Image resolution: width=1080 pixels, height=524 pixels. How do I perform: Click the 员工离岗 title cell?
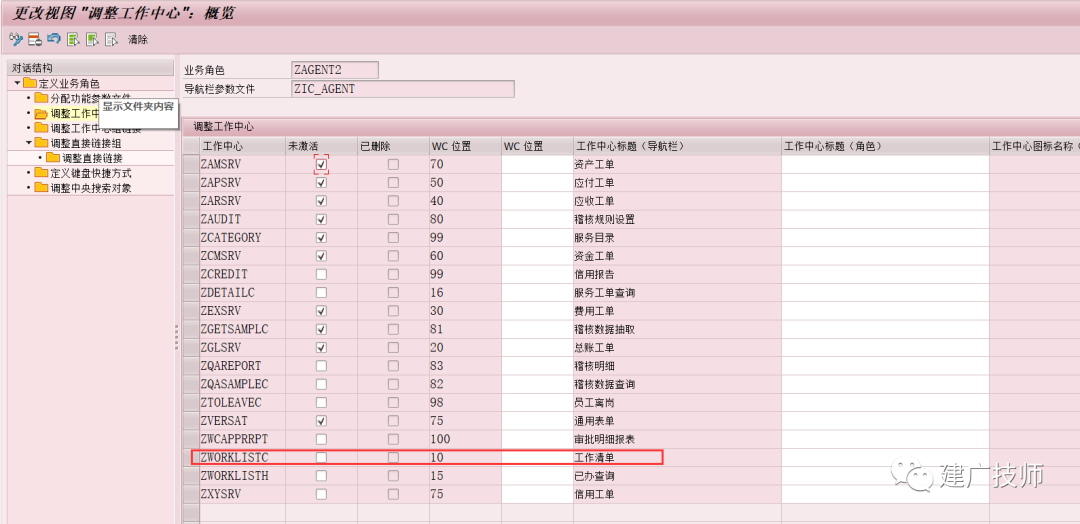pyautogui.click(x=677, y=402)
